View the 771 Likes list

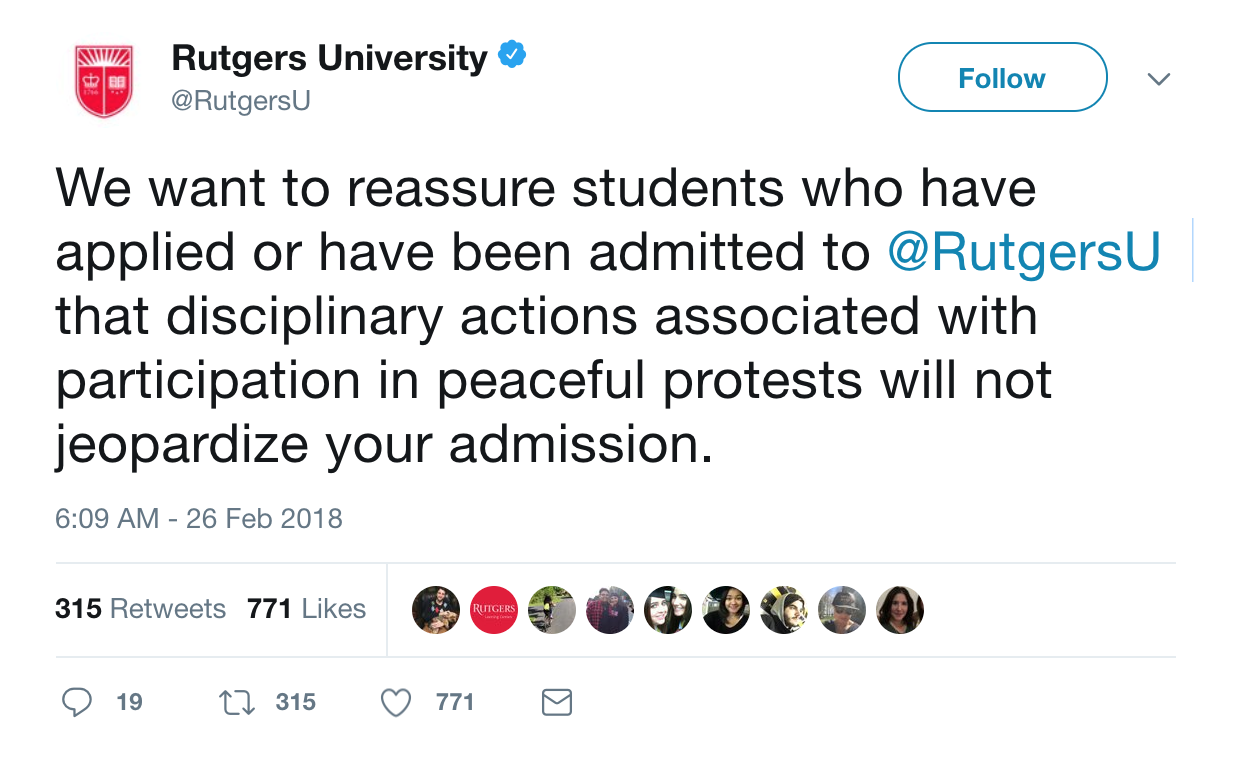click(306, 609)
